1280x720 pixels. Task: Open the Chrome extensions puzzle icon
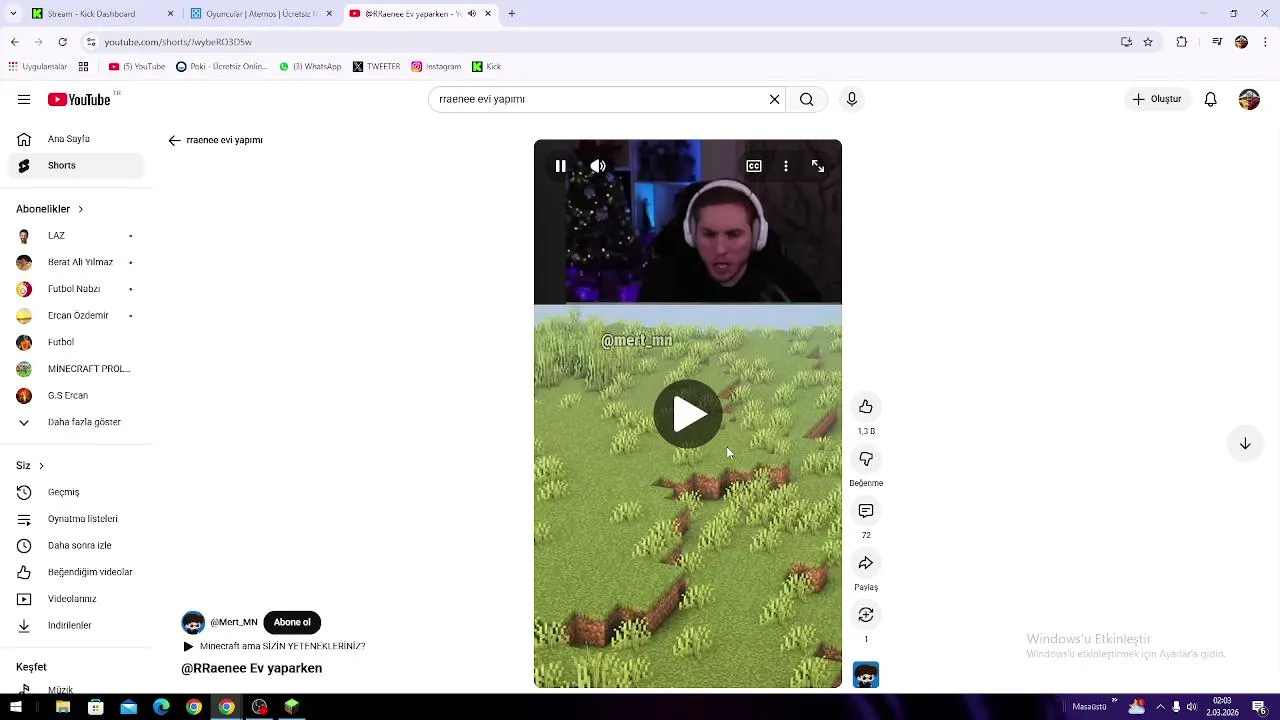(x=1182, y=42)
